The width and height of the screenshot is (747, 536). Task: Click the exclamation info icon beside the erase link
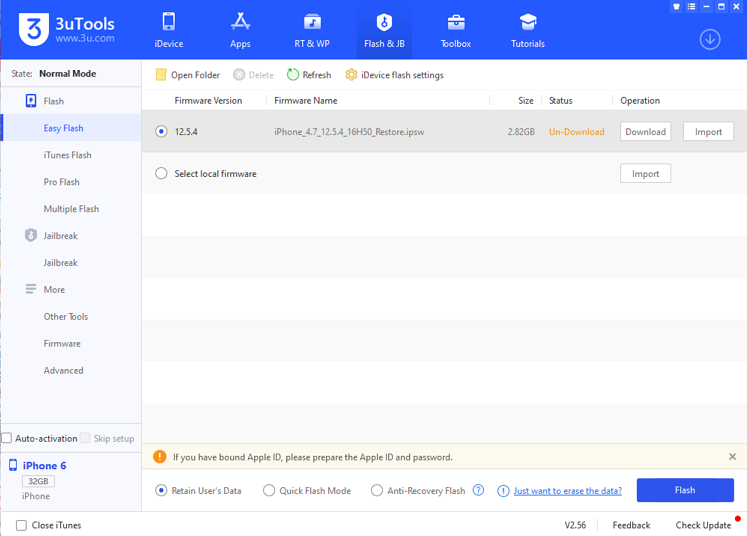[503, 491]
